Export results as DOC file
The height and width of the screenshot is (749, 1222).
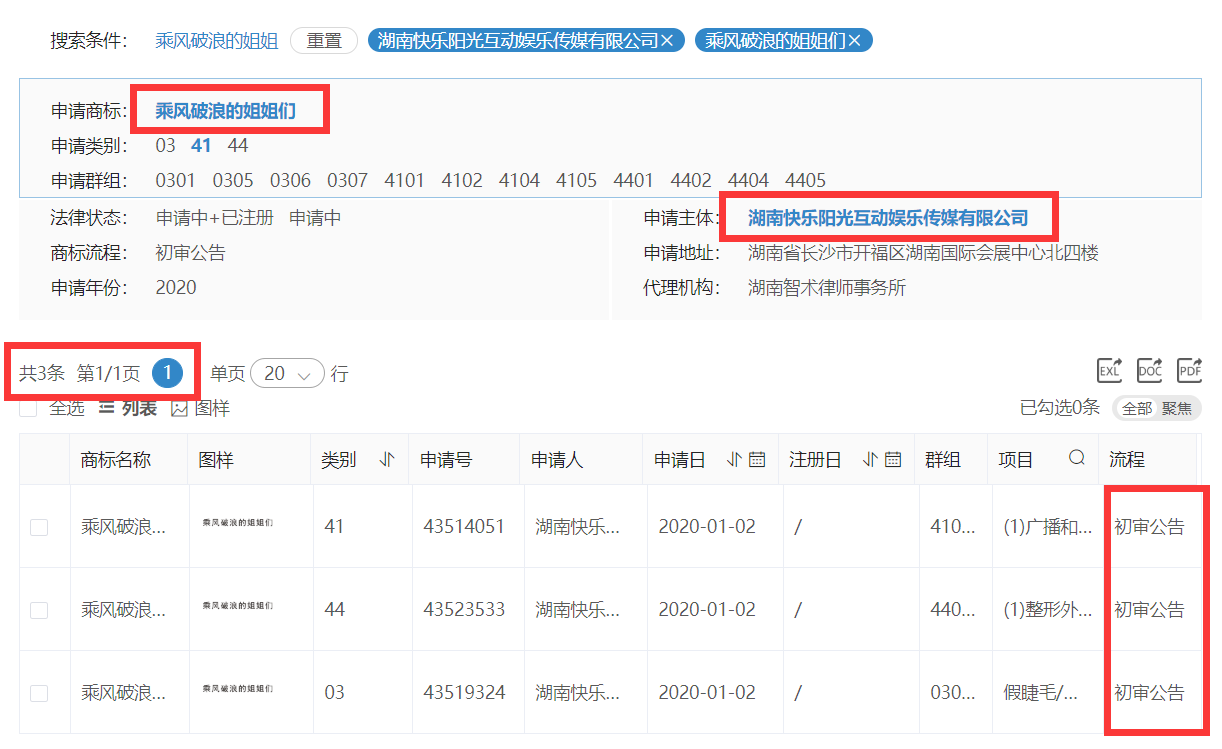click(1150, 370)
